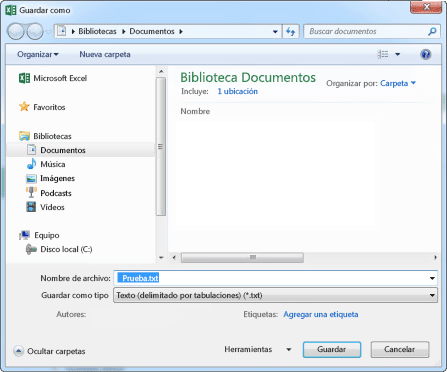Click the Autores label field

coord(71,314)
